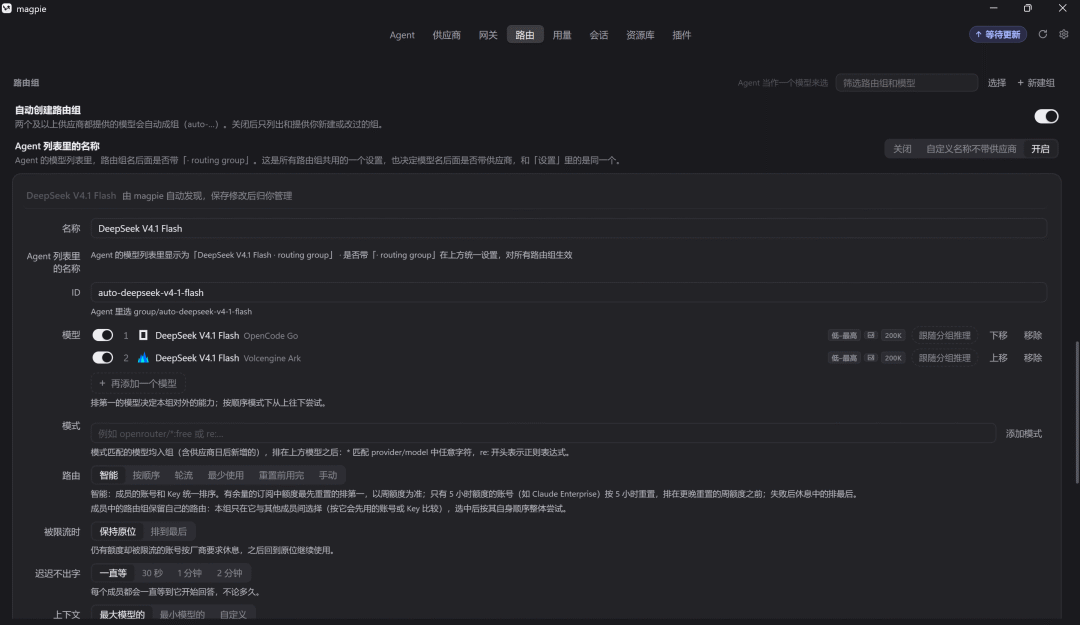Screen dimensions: 1080x625
Task: Choose 保持原位 when rate limited
Action: coord(117,531)
